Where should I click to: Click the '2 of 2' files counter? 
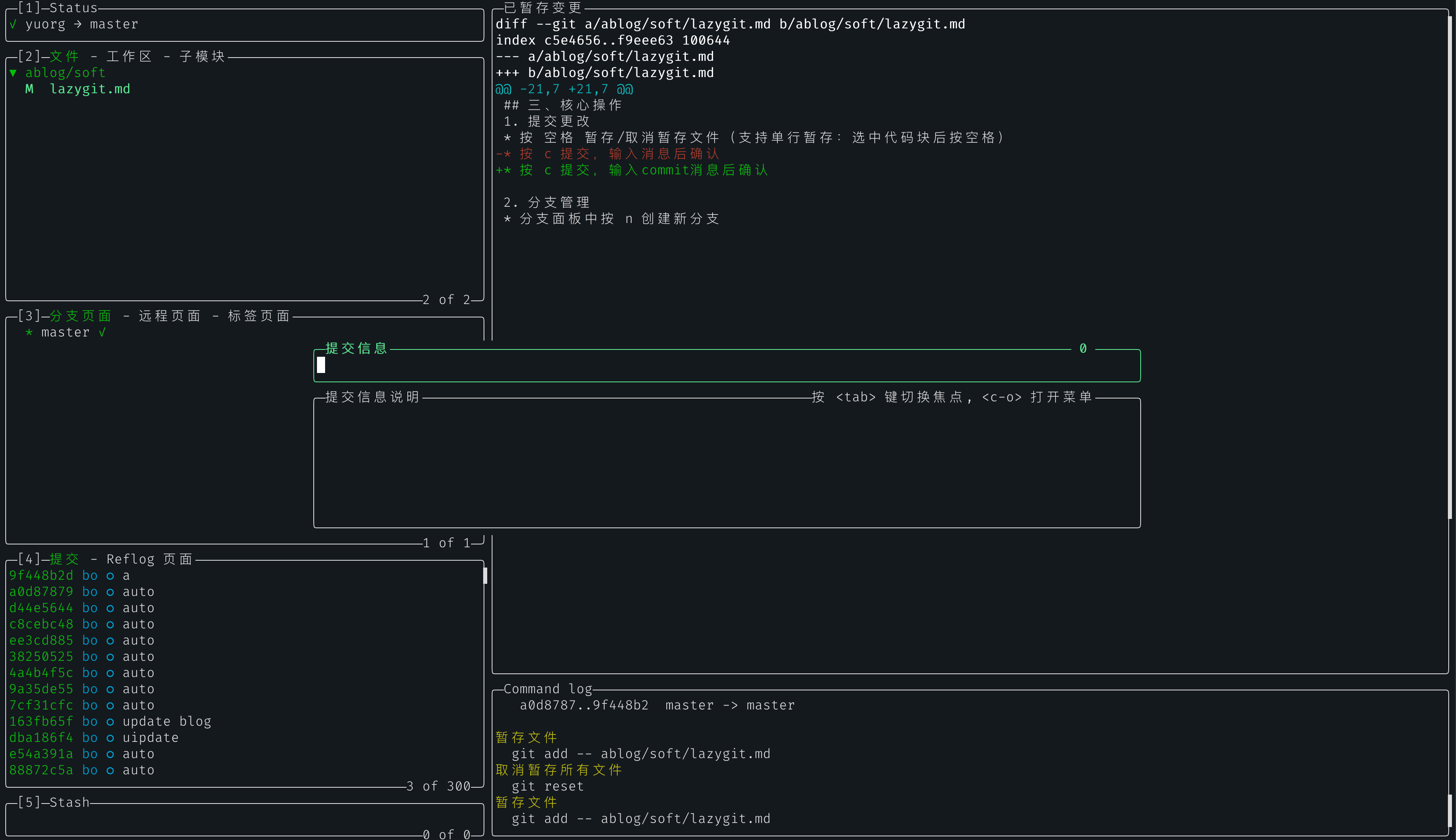447,300
